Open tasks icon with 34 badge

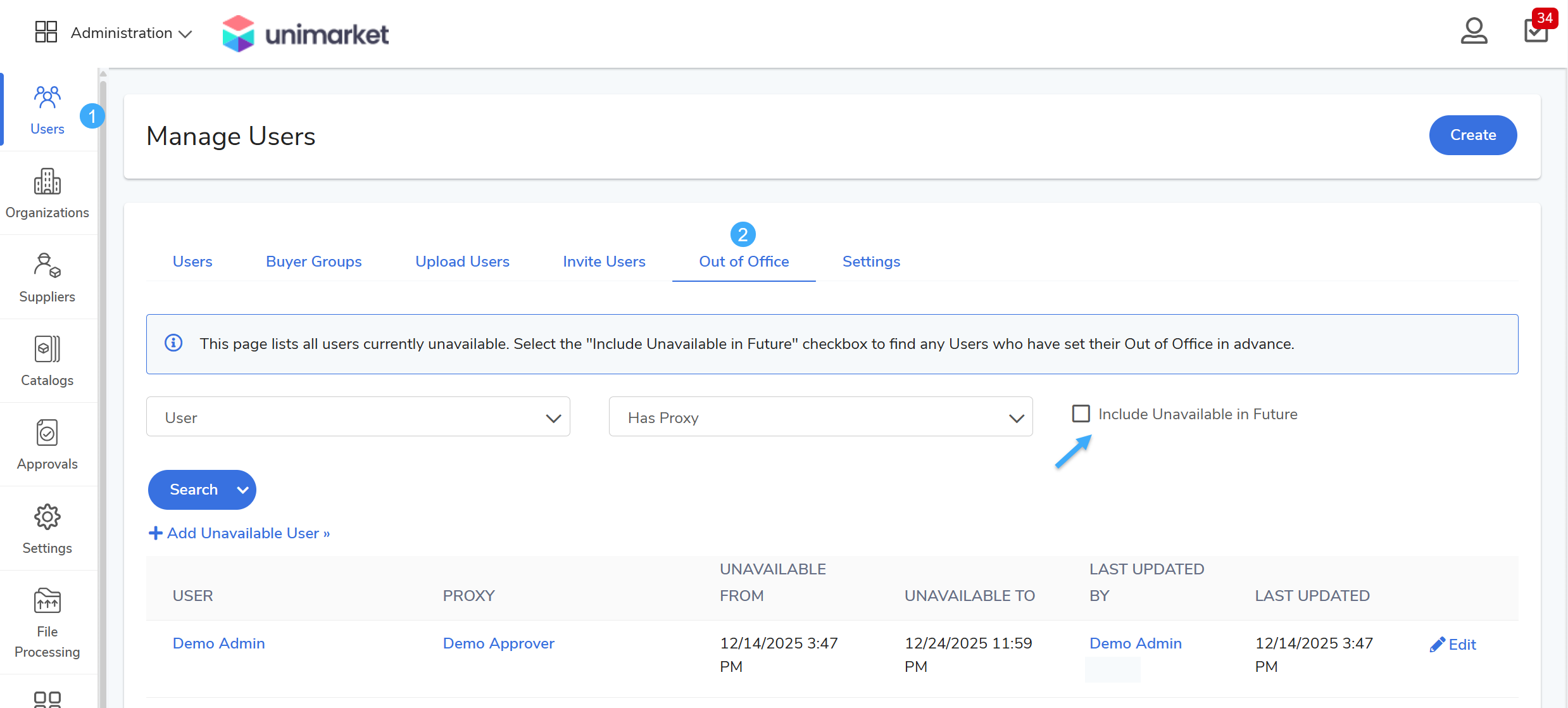point(1536,30)
